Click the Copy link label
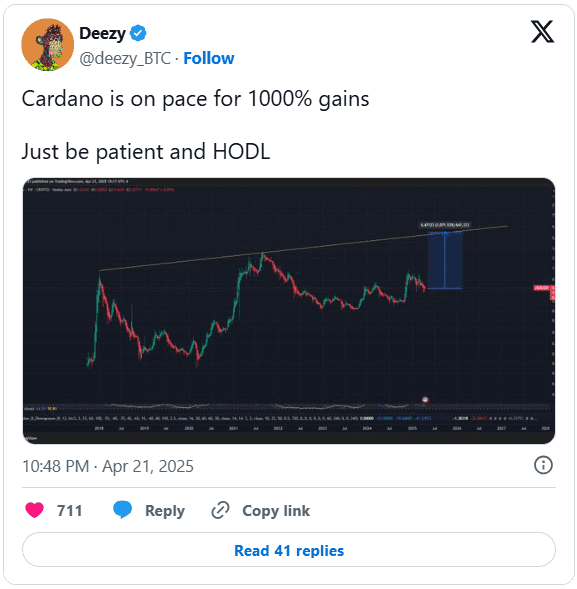The image size is (577, 589). pos(276,510)
